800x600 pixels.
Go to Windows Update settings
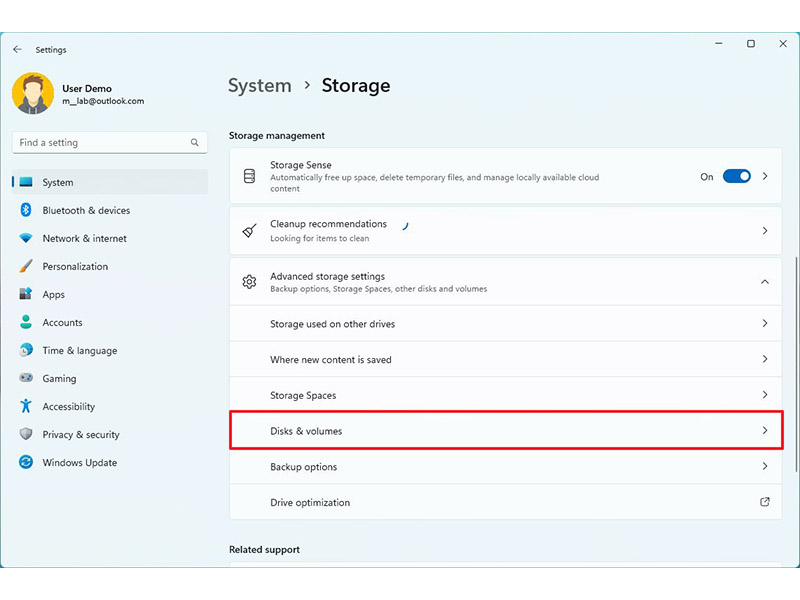110,463
